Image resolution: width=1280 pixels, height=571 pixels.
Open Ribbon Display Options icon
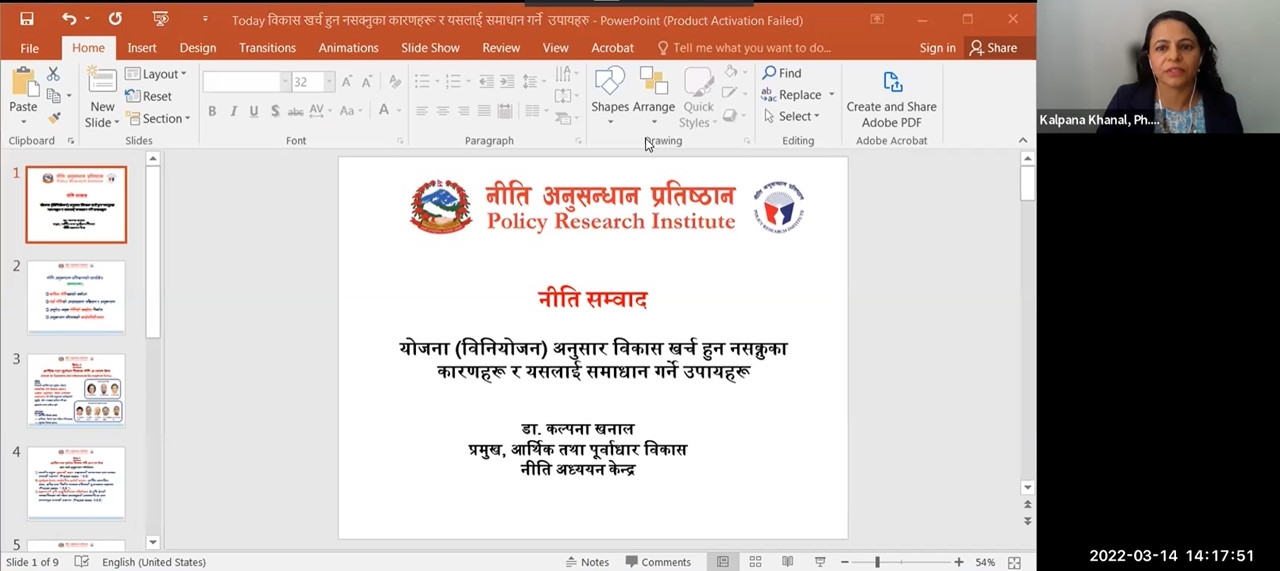tap(877, 19)
